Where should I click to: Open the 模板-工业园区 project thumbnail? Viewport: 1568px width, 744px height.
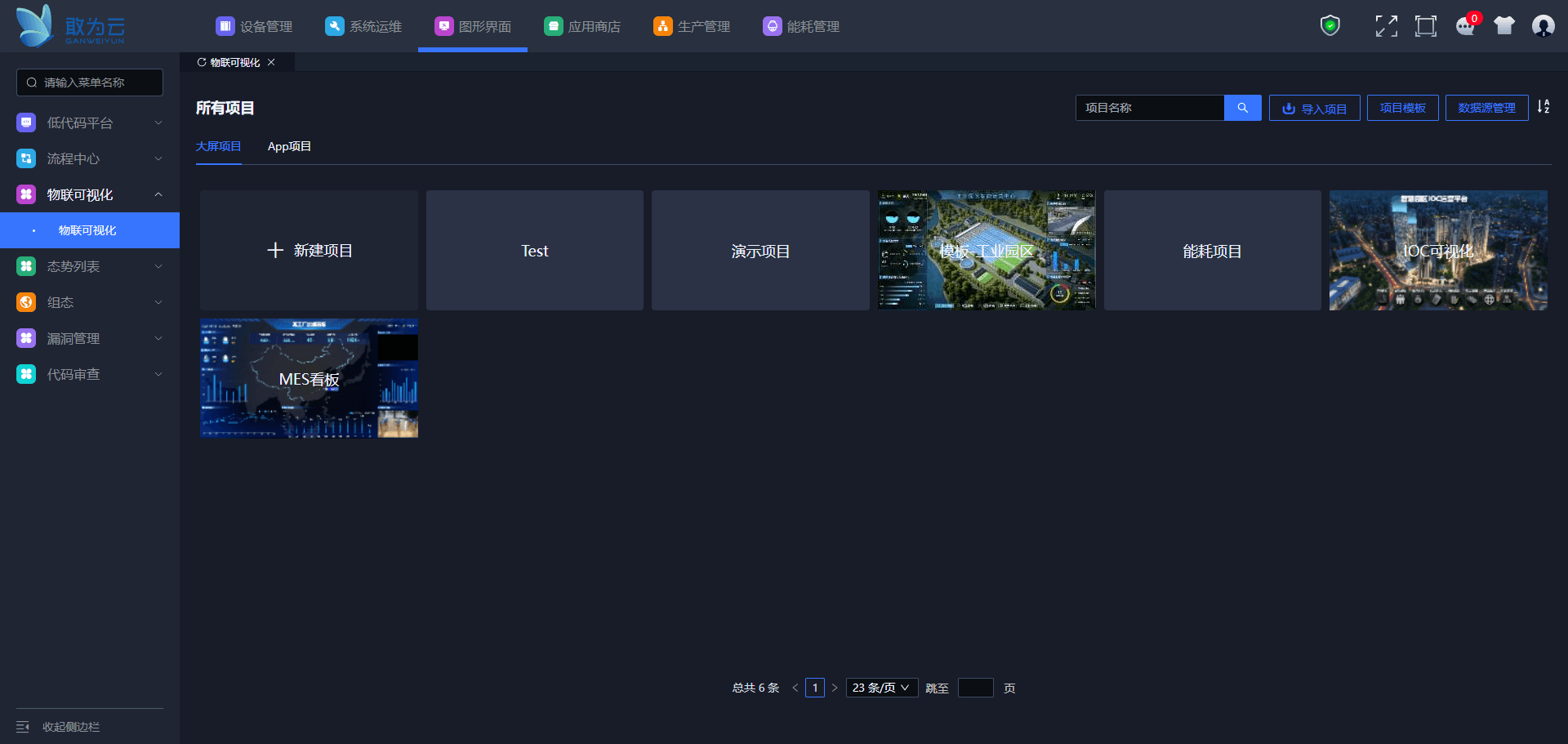[x=987, y=251]
